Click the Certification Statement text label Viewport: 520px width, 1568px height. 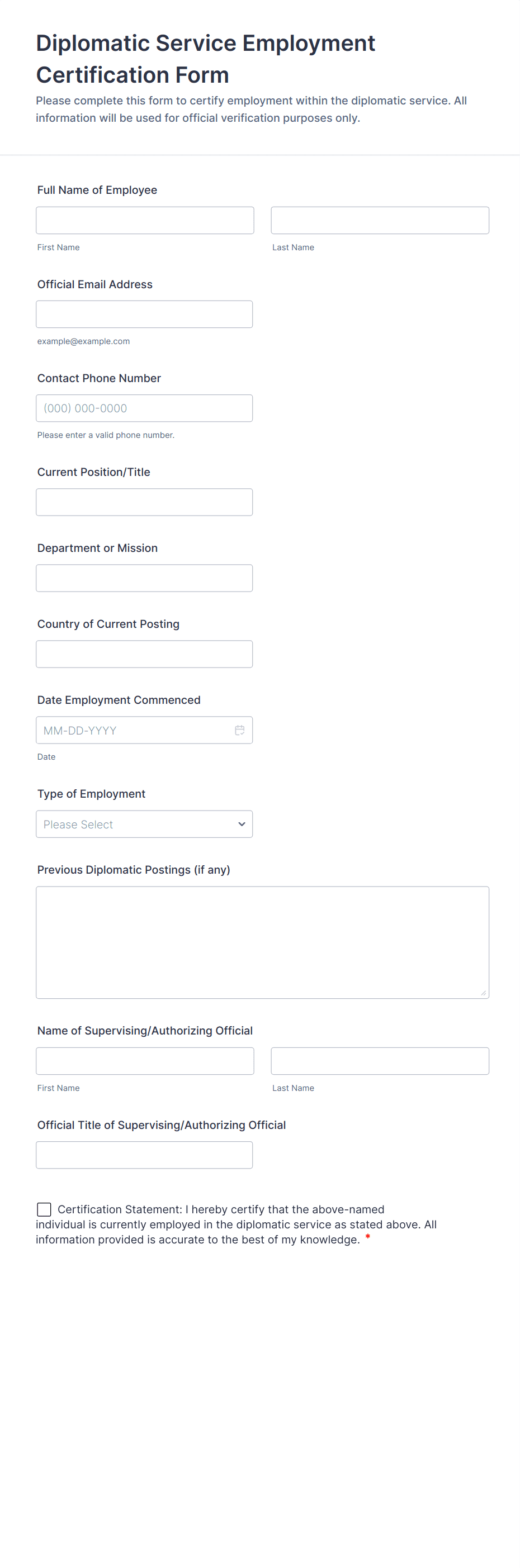coord(236,1224)
